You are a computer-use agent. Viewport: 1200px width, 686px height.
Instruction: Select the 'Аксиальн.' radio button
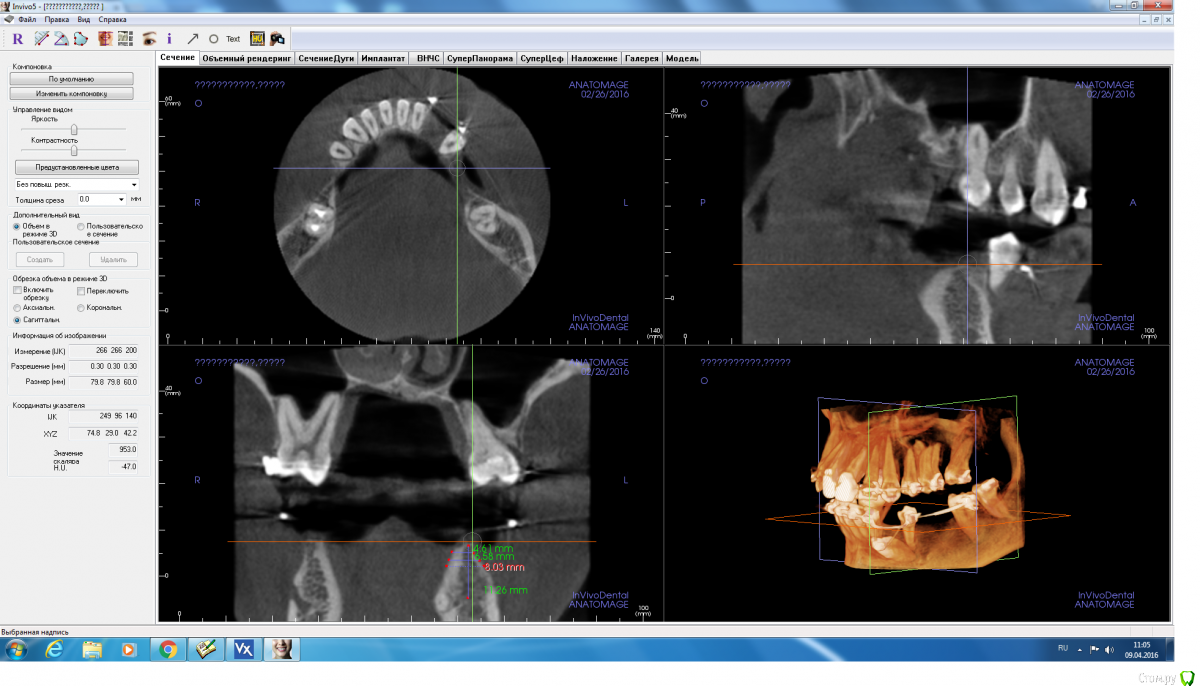17,307
